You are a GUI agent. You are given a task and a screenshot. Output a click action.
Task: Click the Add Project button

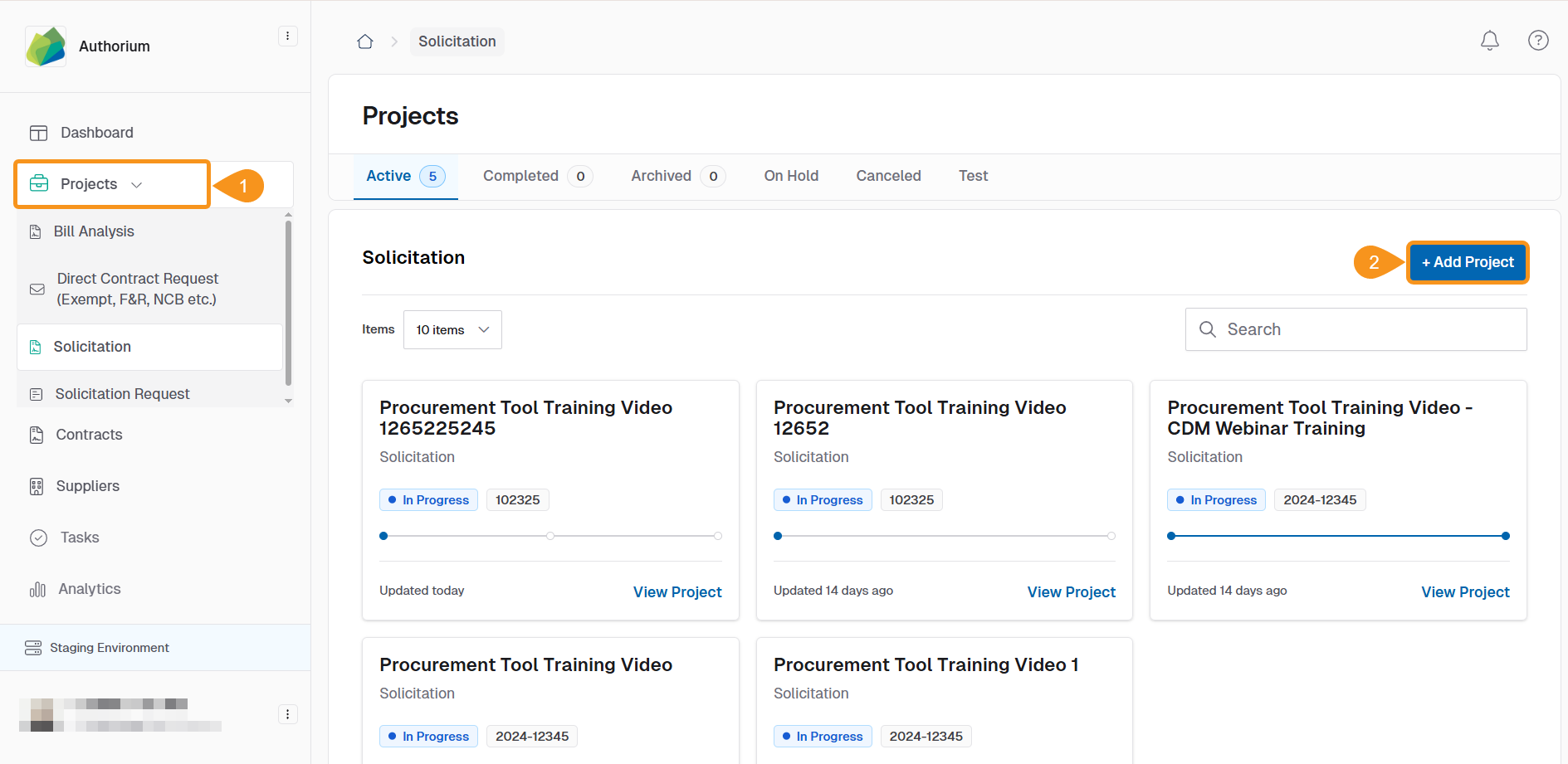[x=1467, y=262]
